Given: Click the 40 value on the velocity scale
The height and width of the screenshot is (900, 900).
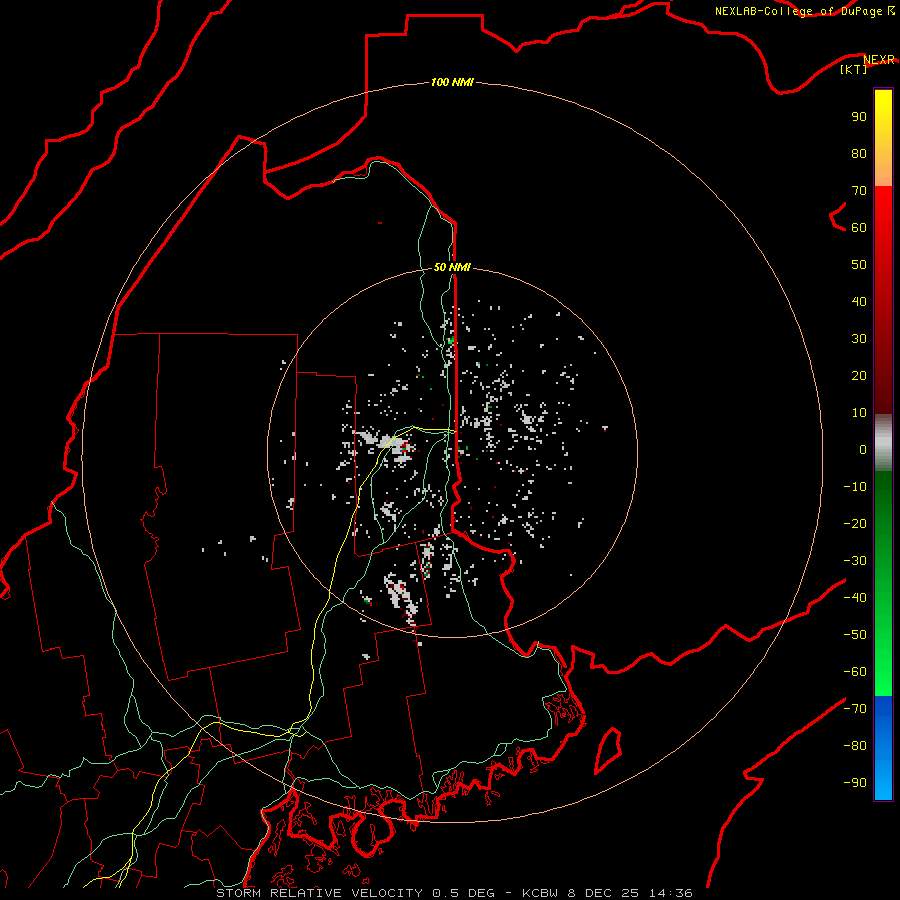Looking at the screenshot, I should 859,301.
